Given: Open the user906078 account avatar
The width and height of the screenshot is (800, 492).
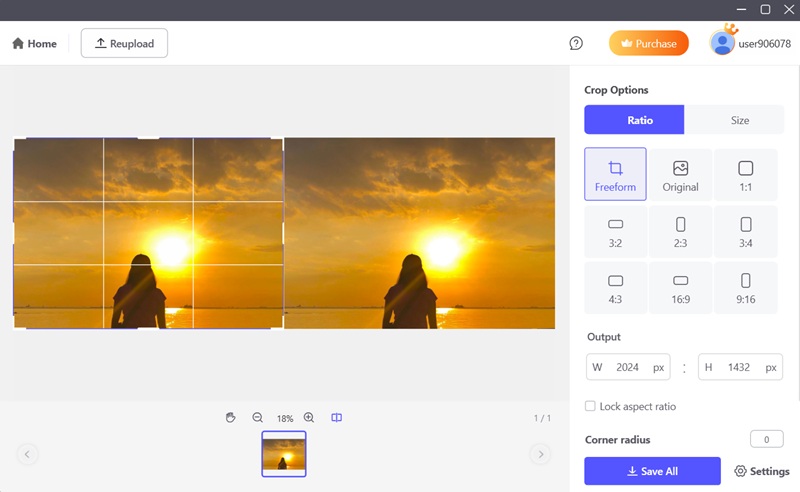Looking at the screenshot, I should tap(722, 43).
